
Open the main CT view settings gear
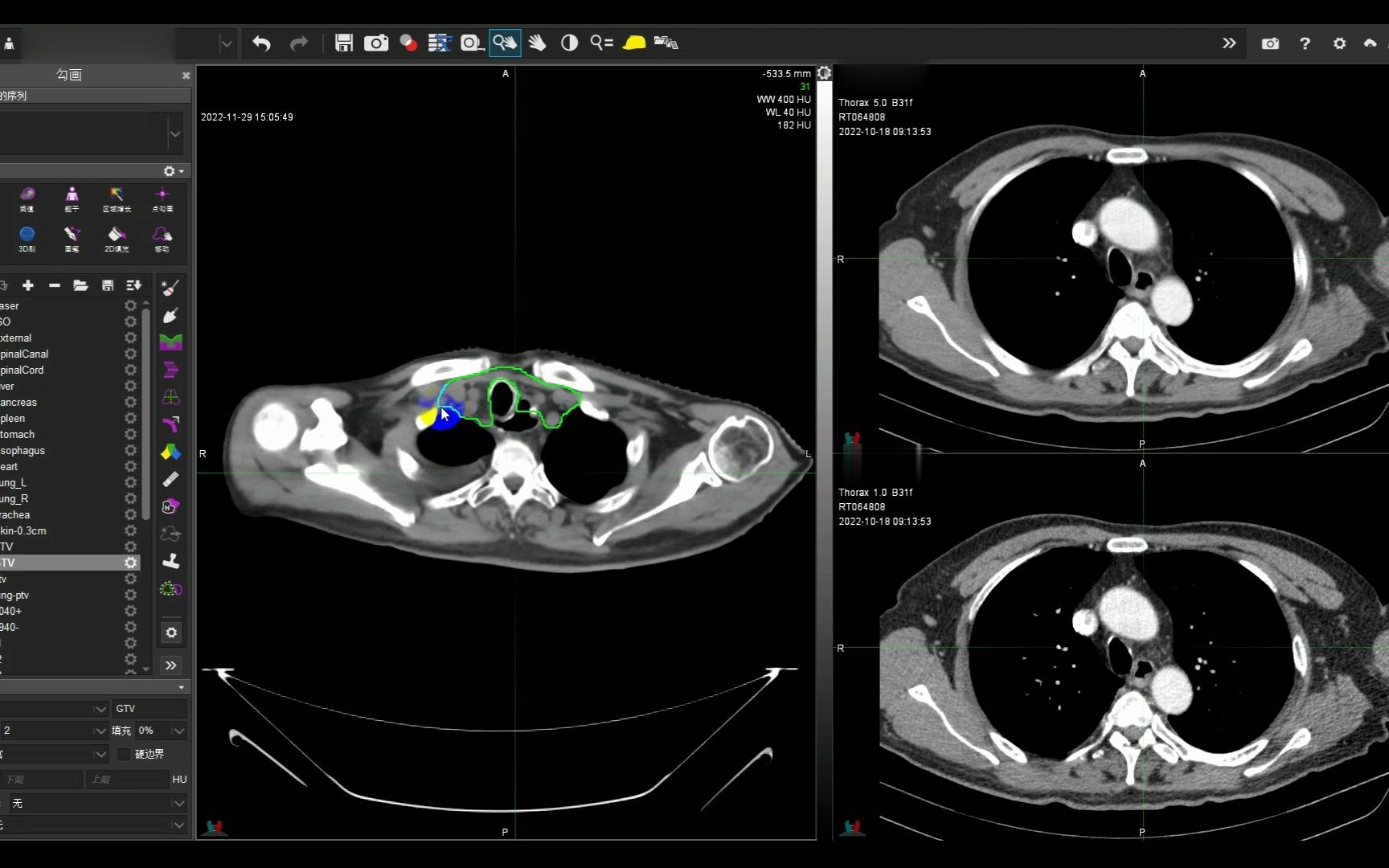tap(824, 73)
